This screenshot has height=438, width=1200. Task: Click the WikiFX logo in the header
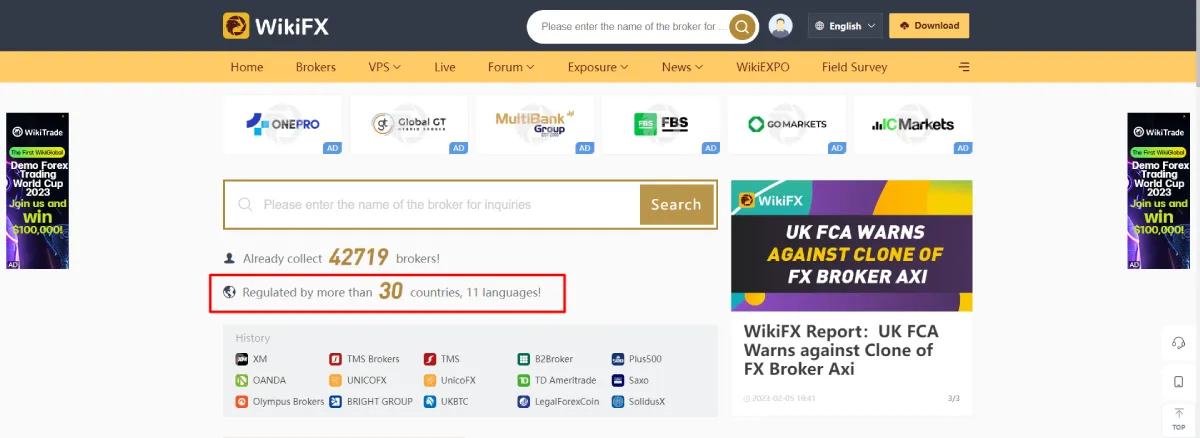tap(276, 26)
